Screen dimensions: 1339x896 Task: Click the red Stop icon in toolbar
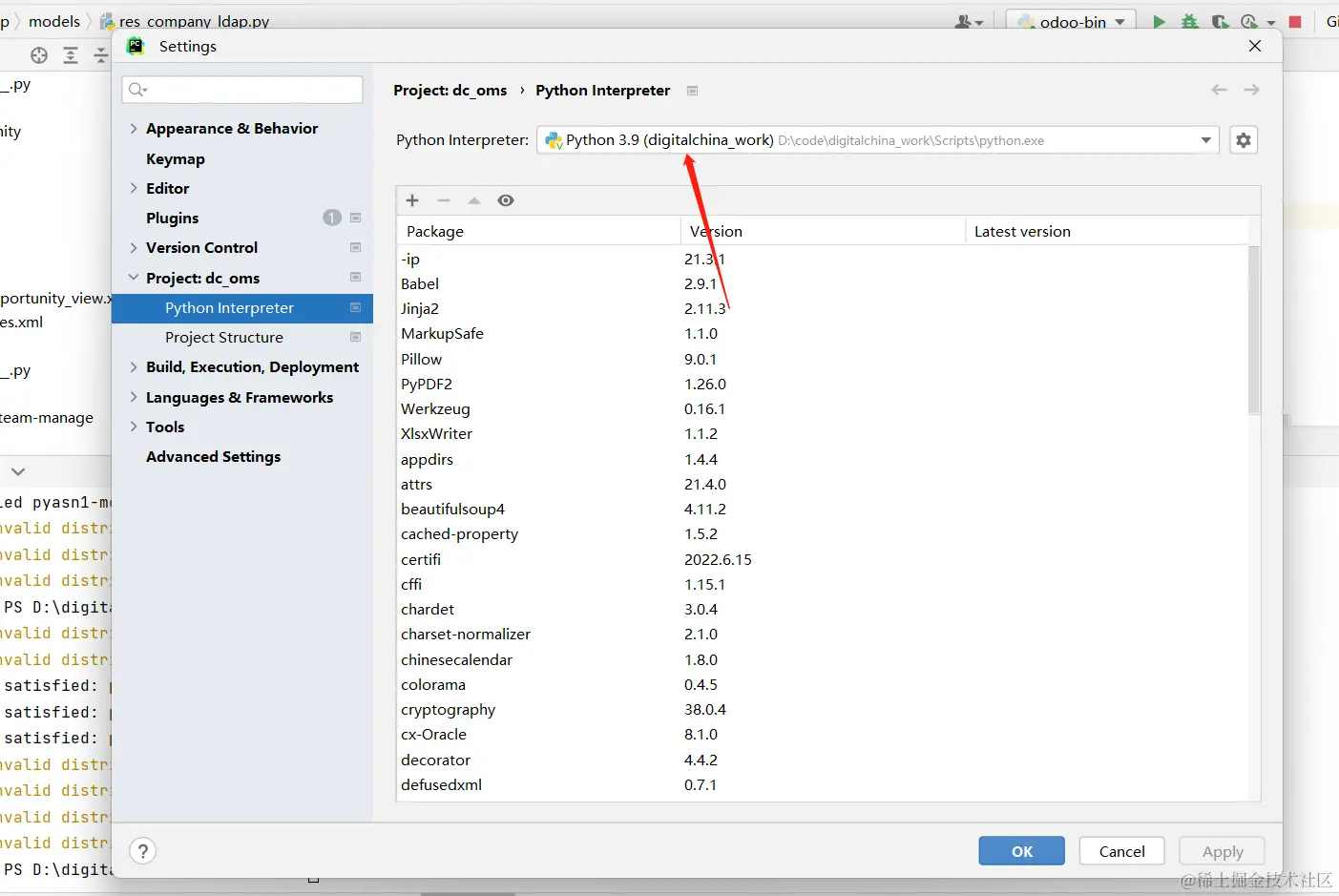tap(1295, 21)
